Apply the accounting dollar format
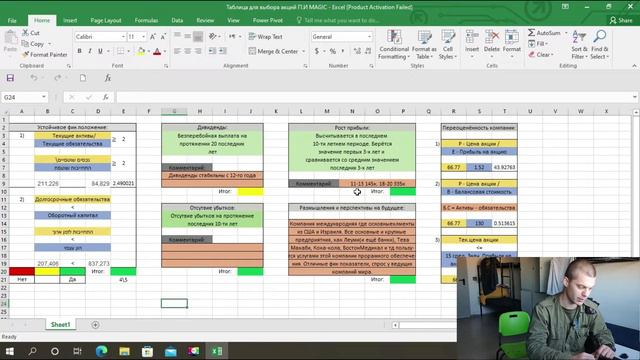This screenshot has width=640, height=360. [317, 51]
